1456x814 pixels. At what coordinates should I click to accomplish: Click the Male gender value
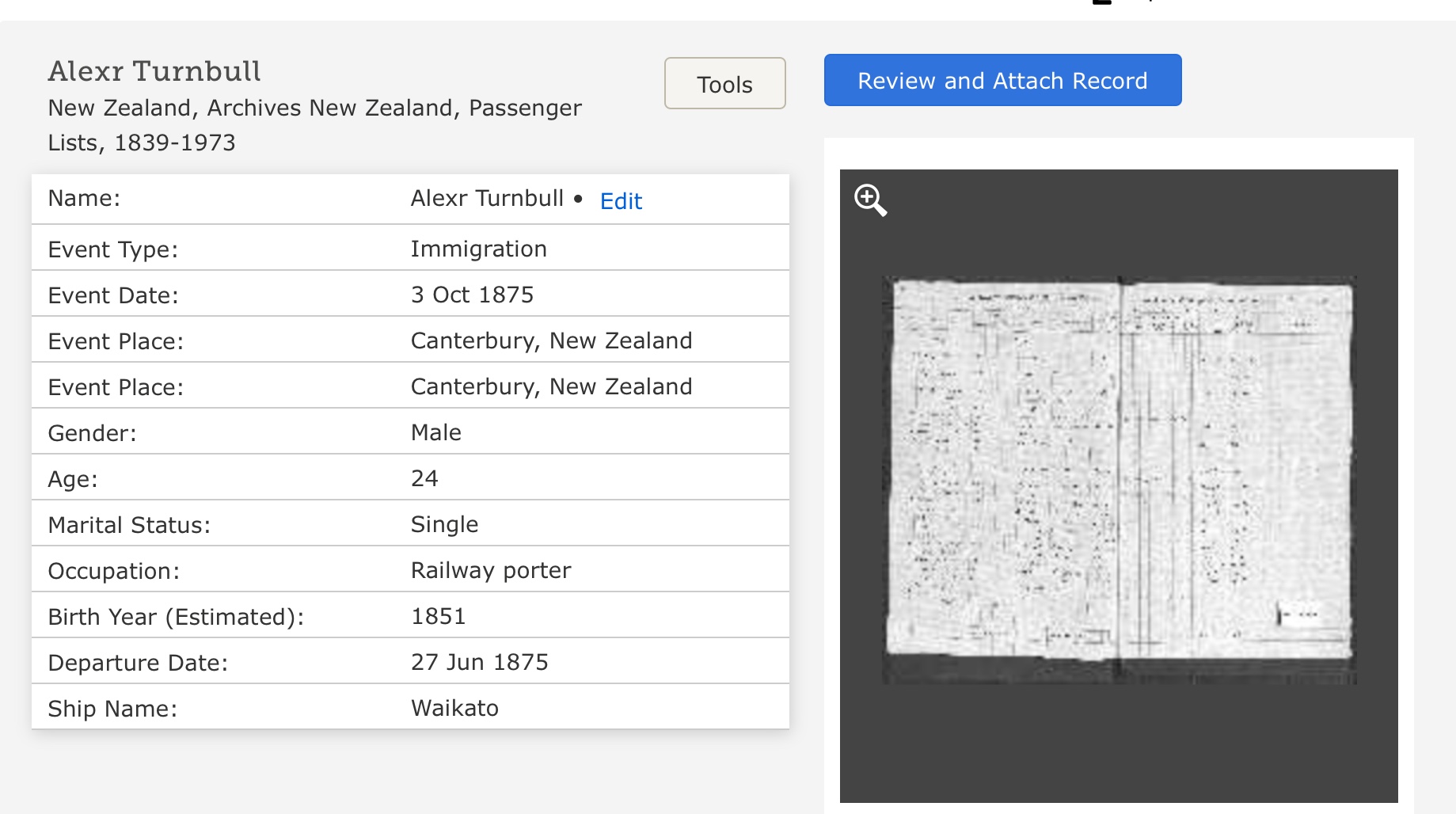coord(435,432)
